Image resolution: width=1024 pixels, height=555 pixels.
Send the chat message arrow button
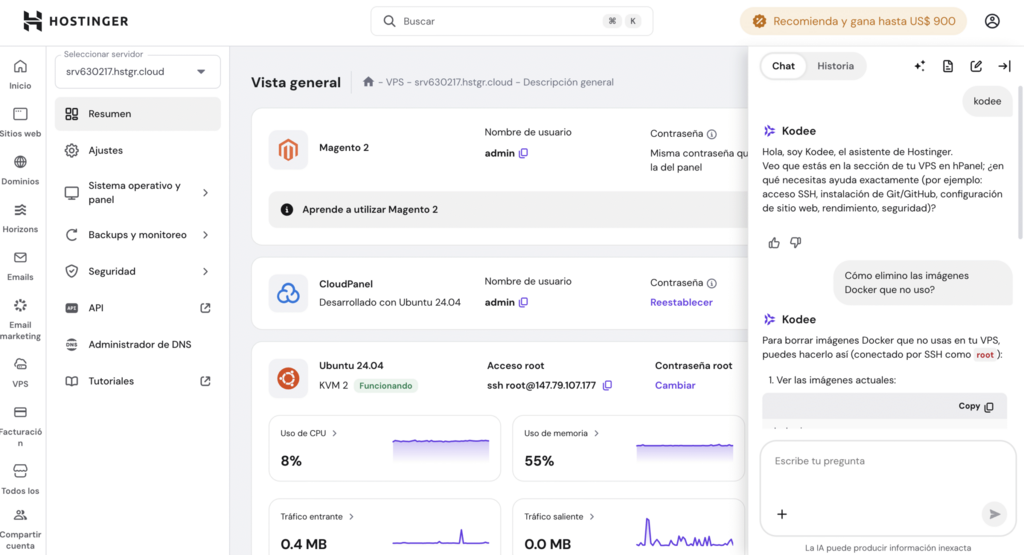[x=994, y=515]
